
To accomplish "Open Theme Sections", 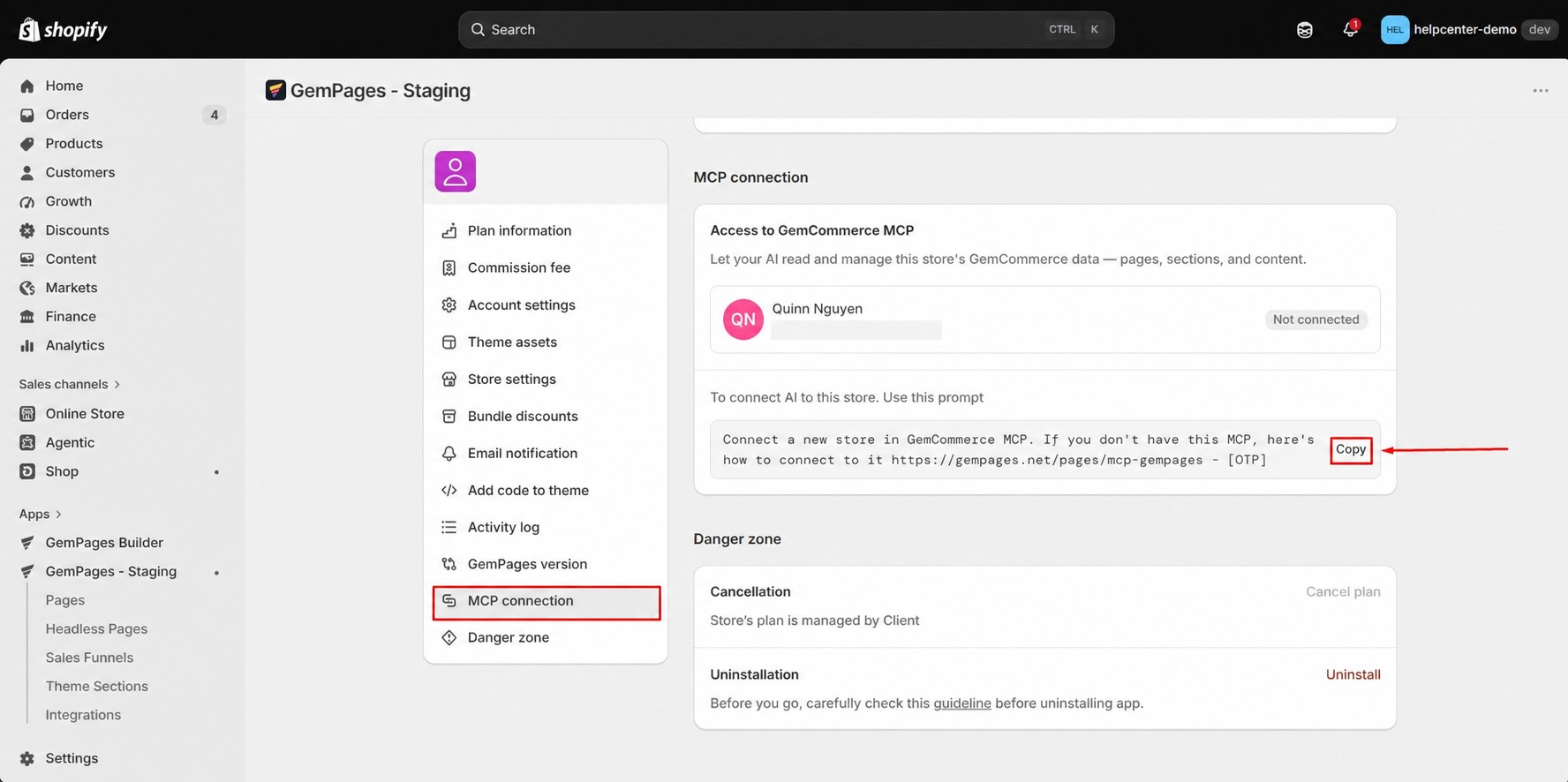I will pyautogui.click(x=97, y=687).
